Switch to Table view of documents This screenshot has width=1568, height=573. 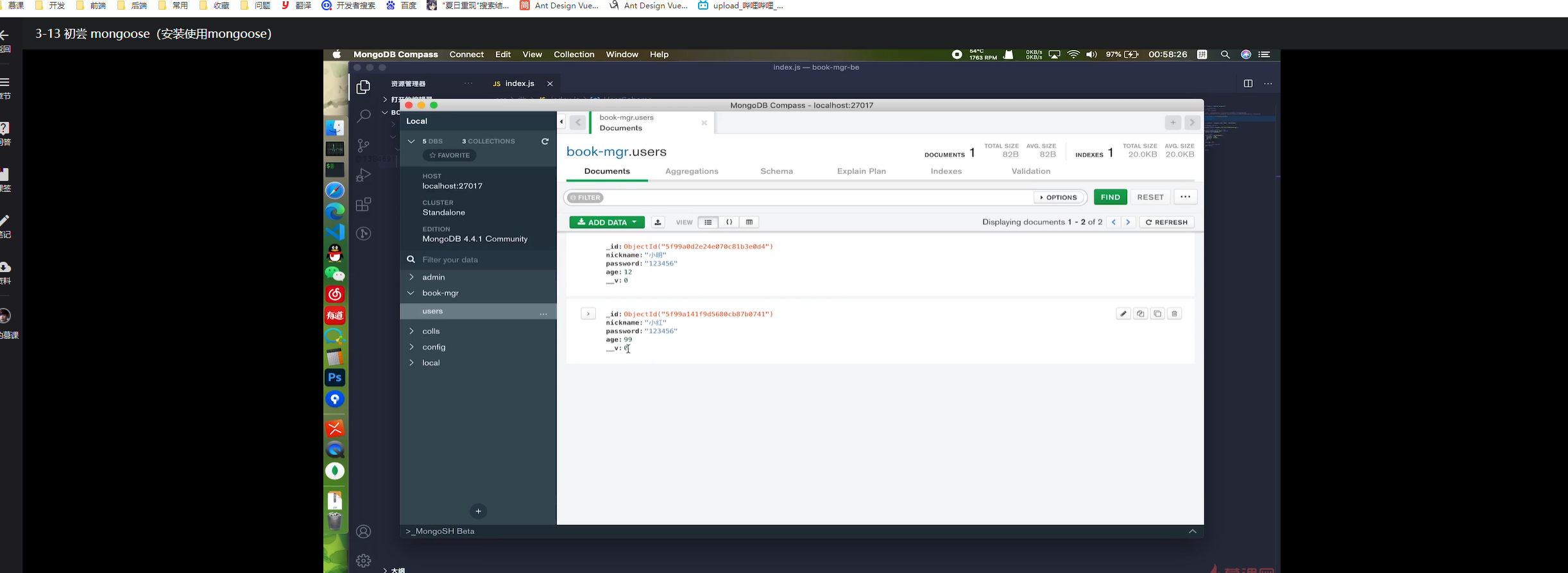(749, 222)
